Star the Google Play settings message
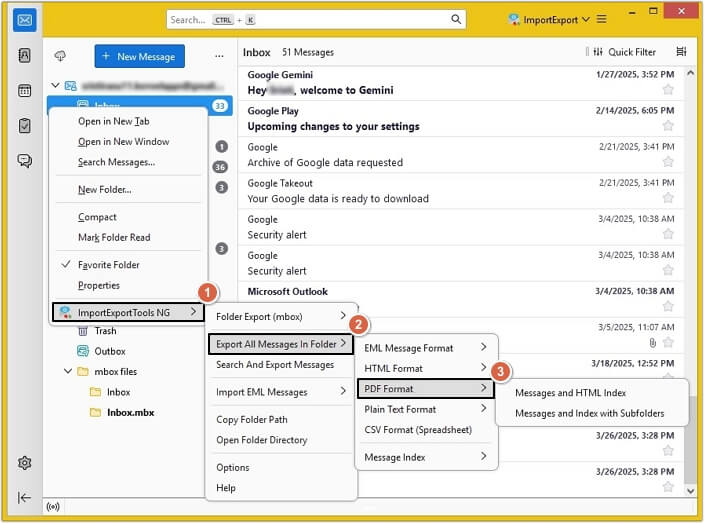Image resolution: width=705 pixels, height=524 pixels. coord(668,126)
